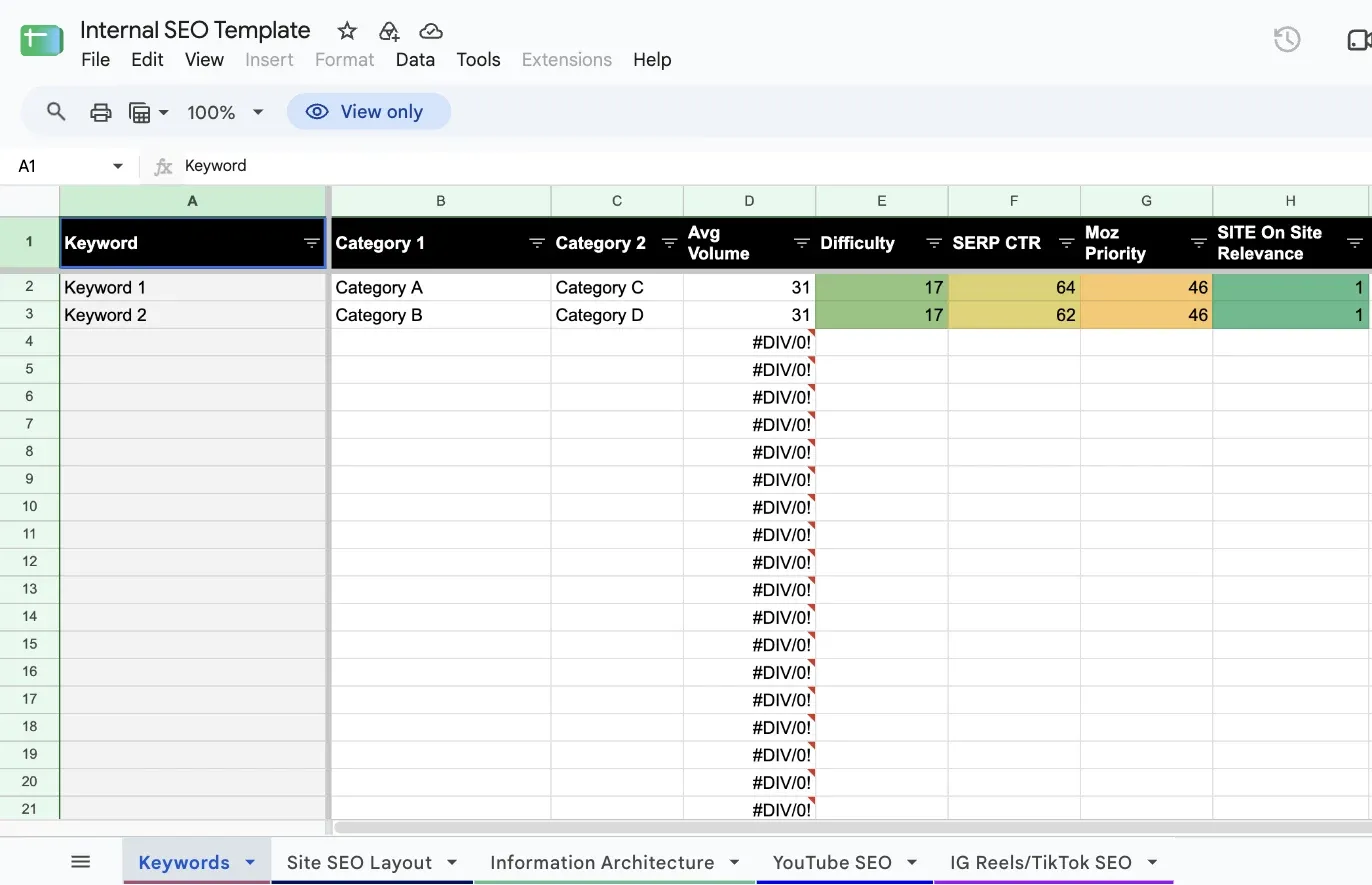The image size is (1372, 885).
Task: Select Avg Volume 31 cell in row 2
Action: pos(749,287)
